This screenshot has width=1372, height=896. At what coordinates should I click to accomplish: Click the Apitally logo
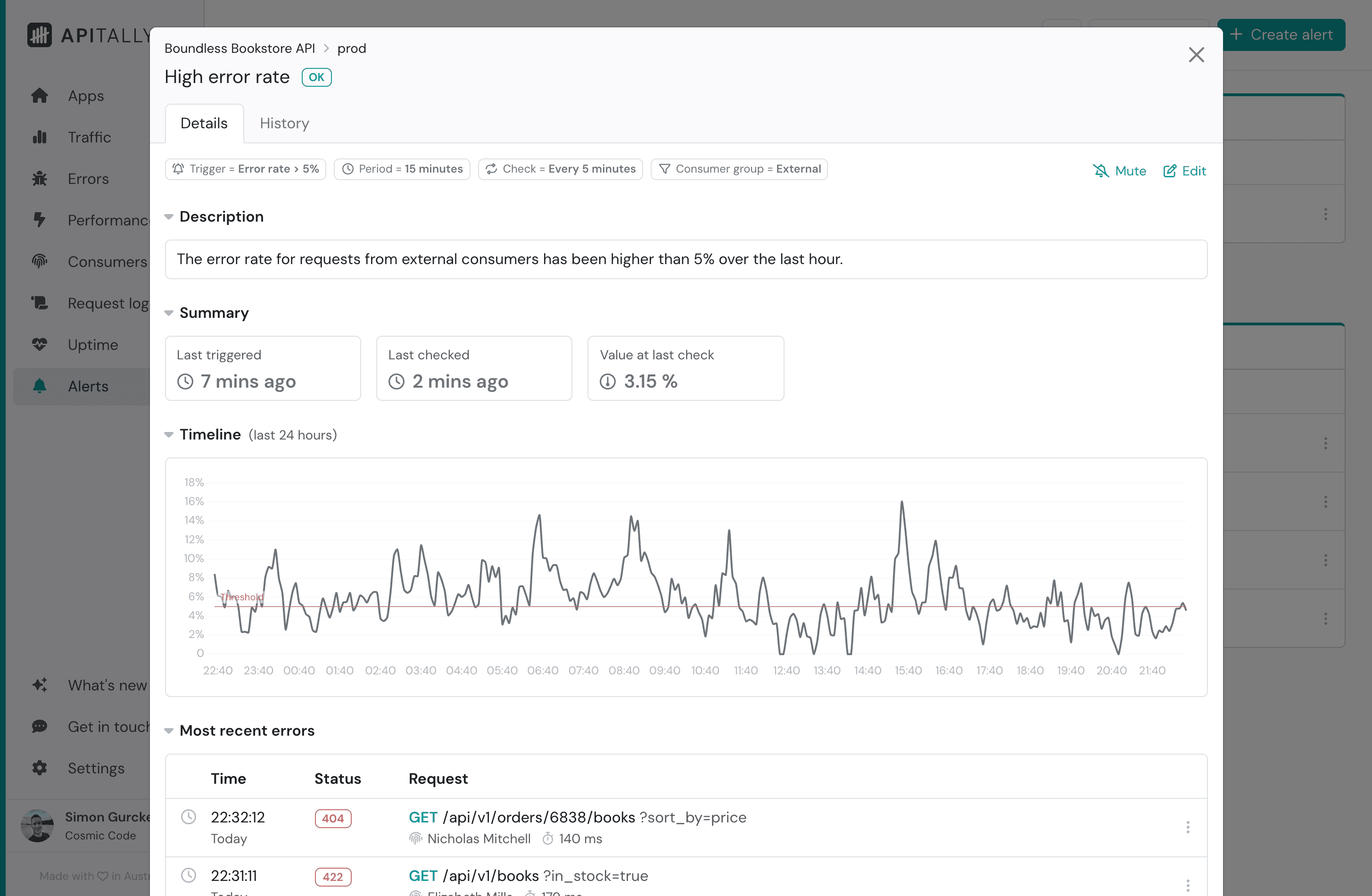[90, 35]
